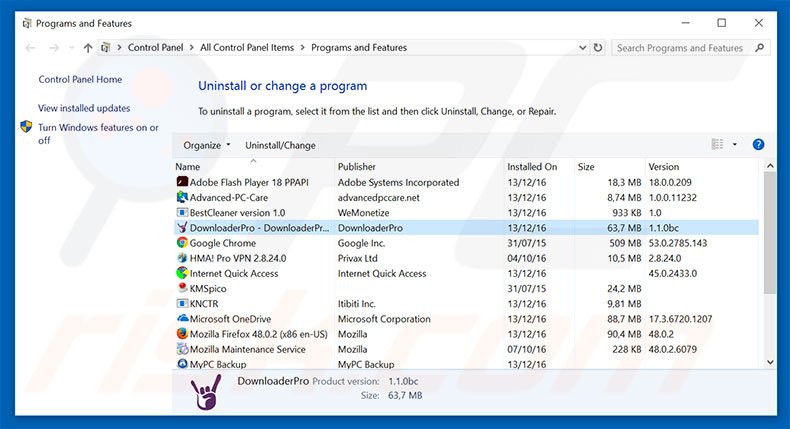Click the Internet Quick Access icon
Viewport: 790px width, 429px height.
(182, 273)
